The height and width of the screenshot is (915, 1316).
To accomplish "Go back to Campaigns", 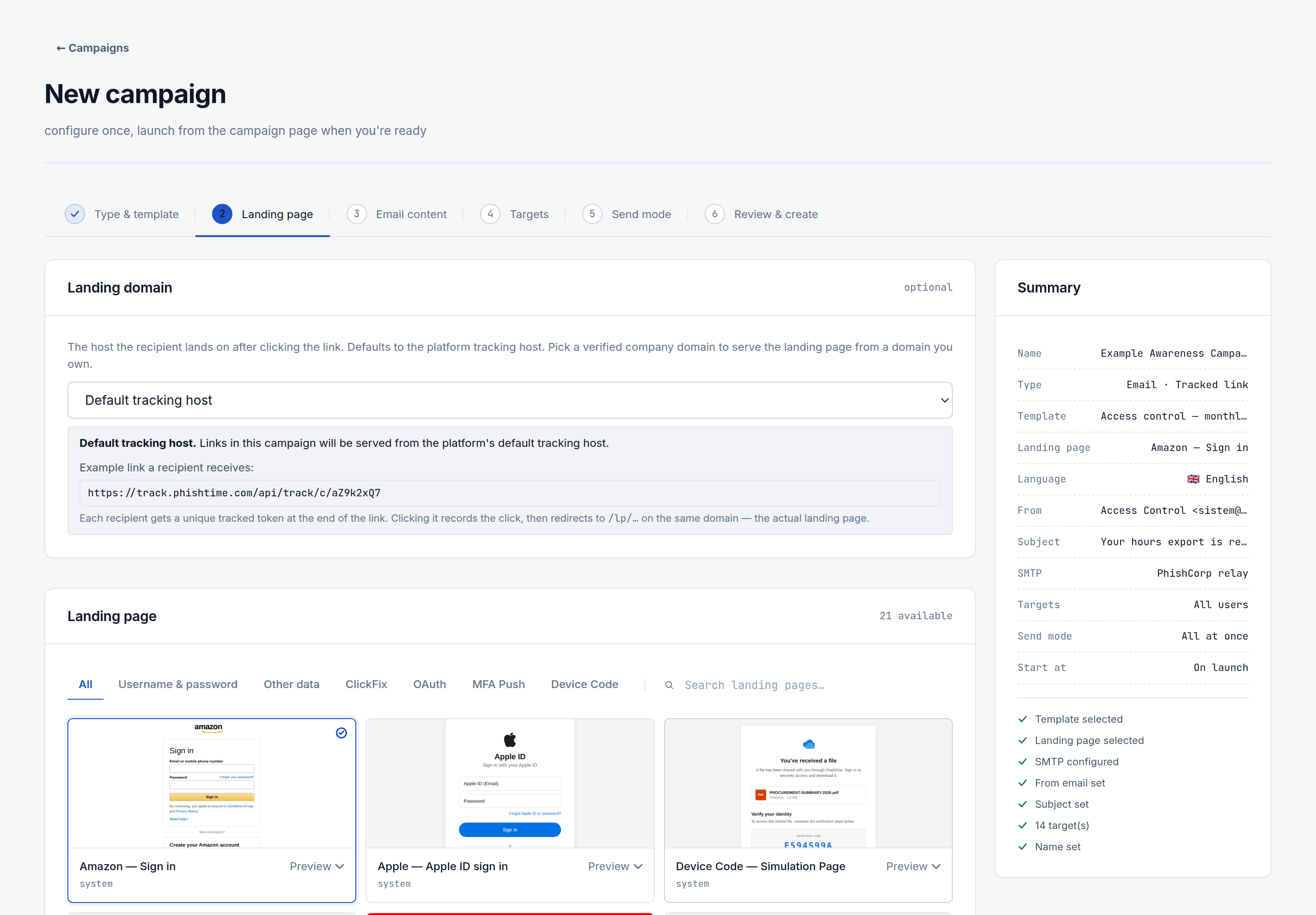I will click(92, 48).
